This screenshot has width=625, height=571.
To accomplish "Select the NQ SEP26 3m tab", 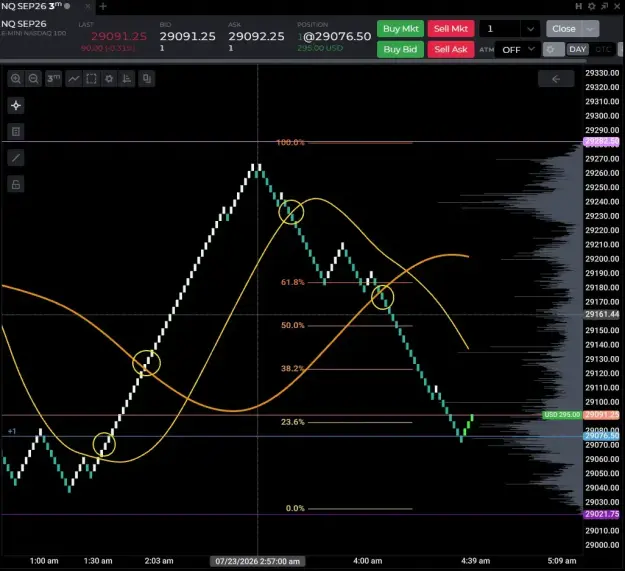I will point(36,6).
